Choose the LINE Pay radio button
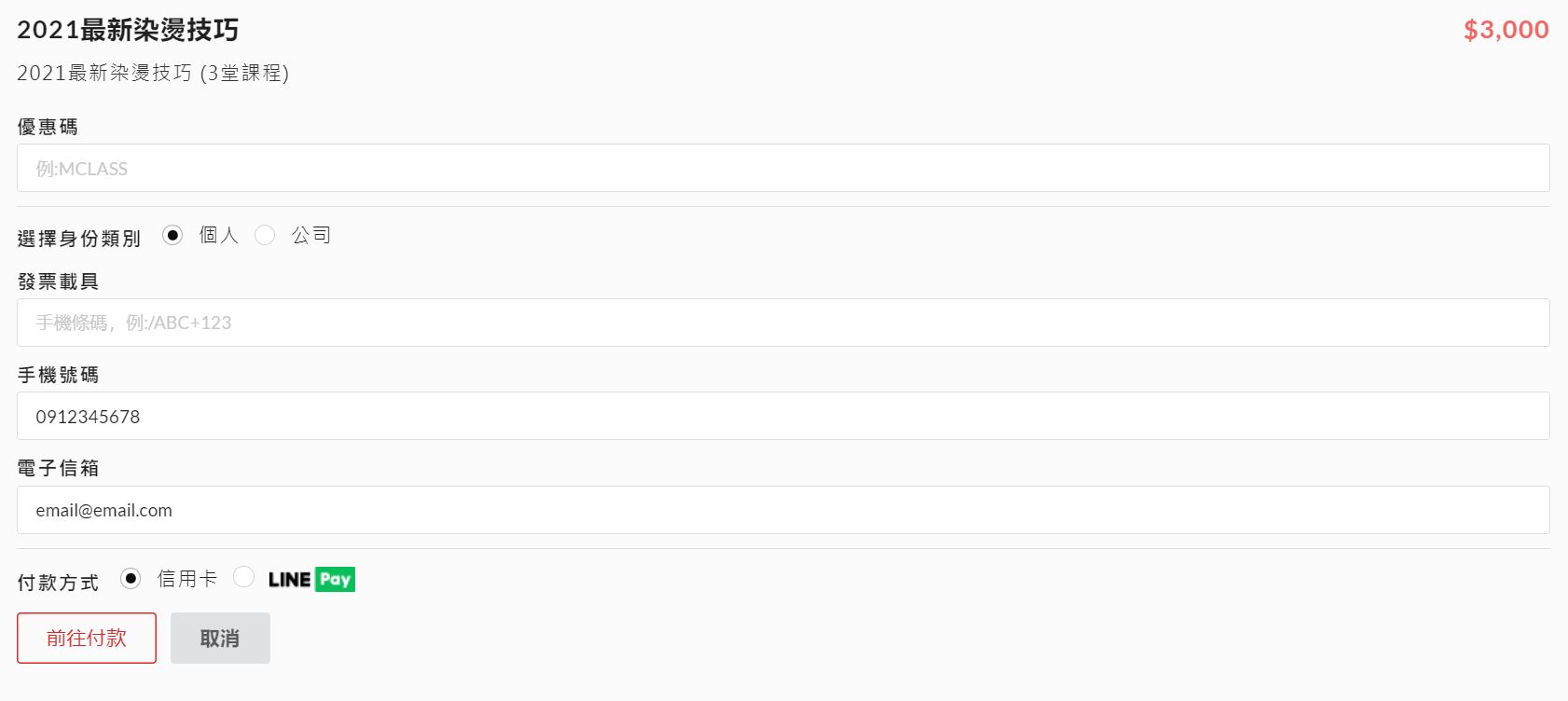Viewport: 1568px width, 701px height. pyautogui.click(x=243, y=577)
